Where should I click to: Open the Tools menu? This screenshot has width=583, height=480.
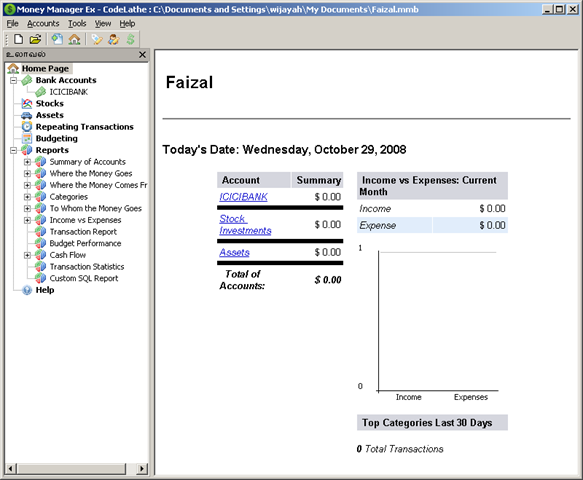point(77,23)
